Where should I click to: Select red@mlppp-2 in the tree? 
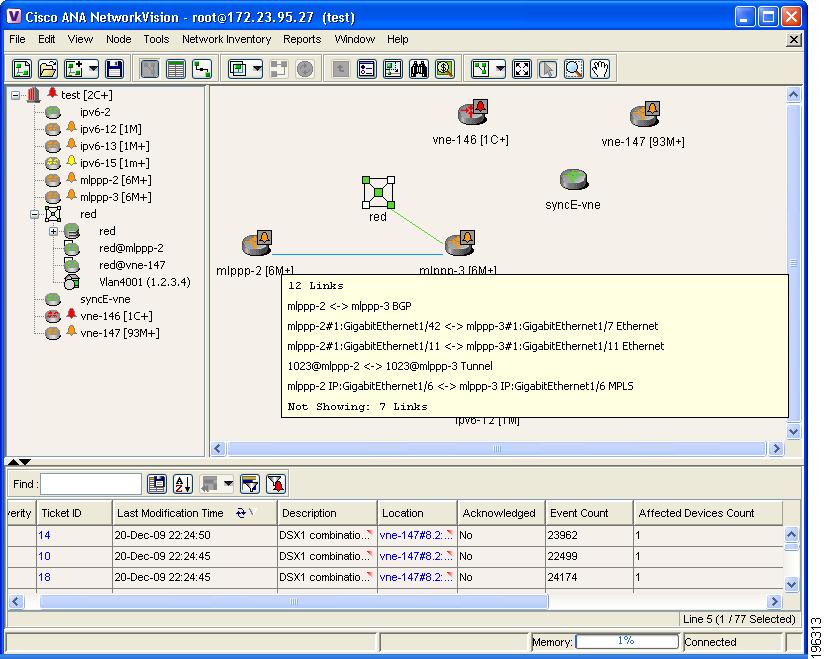131,248
